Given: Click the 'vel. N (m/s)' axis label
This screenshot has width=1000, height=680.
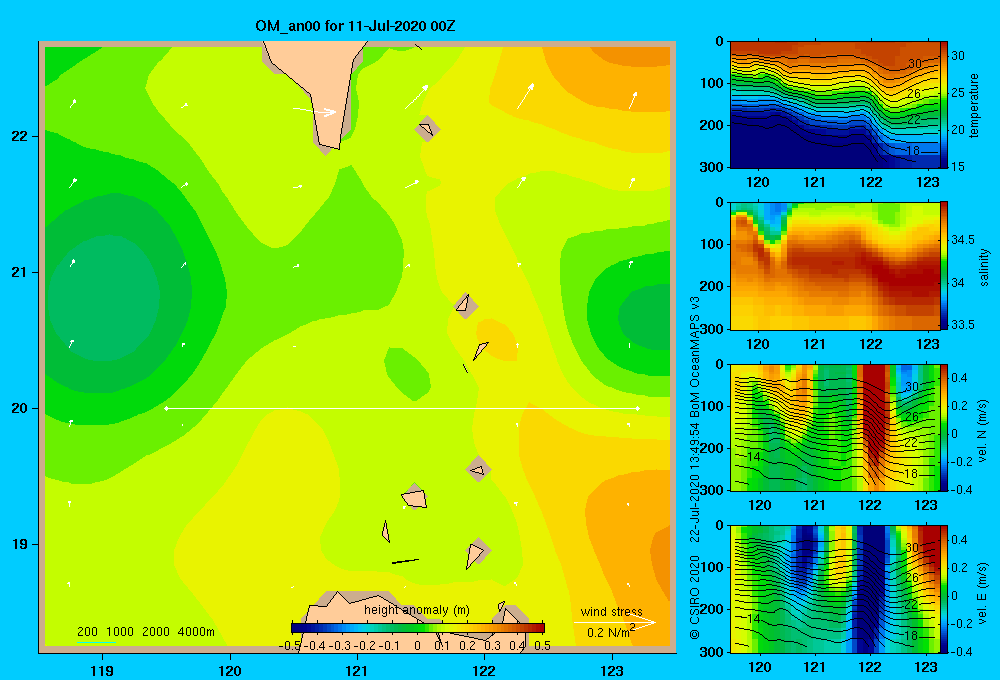Looking at the screenshot, I should [x=982, y=431].
